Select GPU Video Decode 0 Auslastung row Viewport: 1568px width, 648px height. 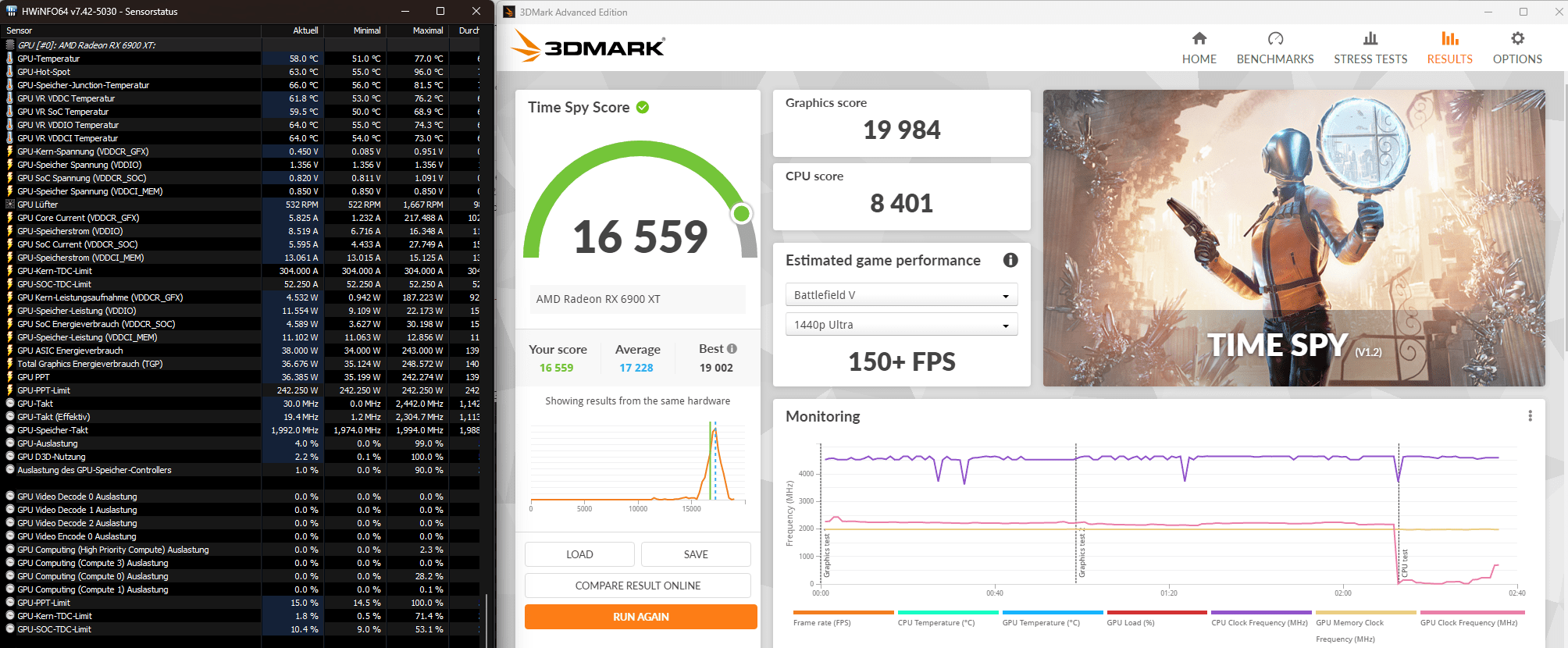(x=240, y=497)
